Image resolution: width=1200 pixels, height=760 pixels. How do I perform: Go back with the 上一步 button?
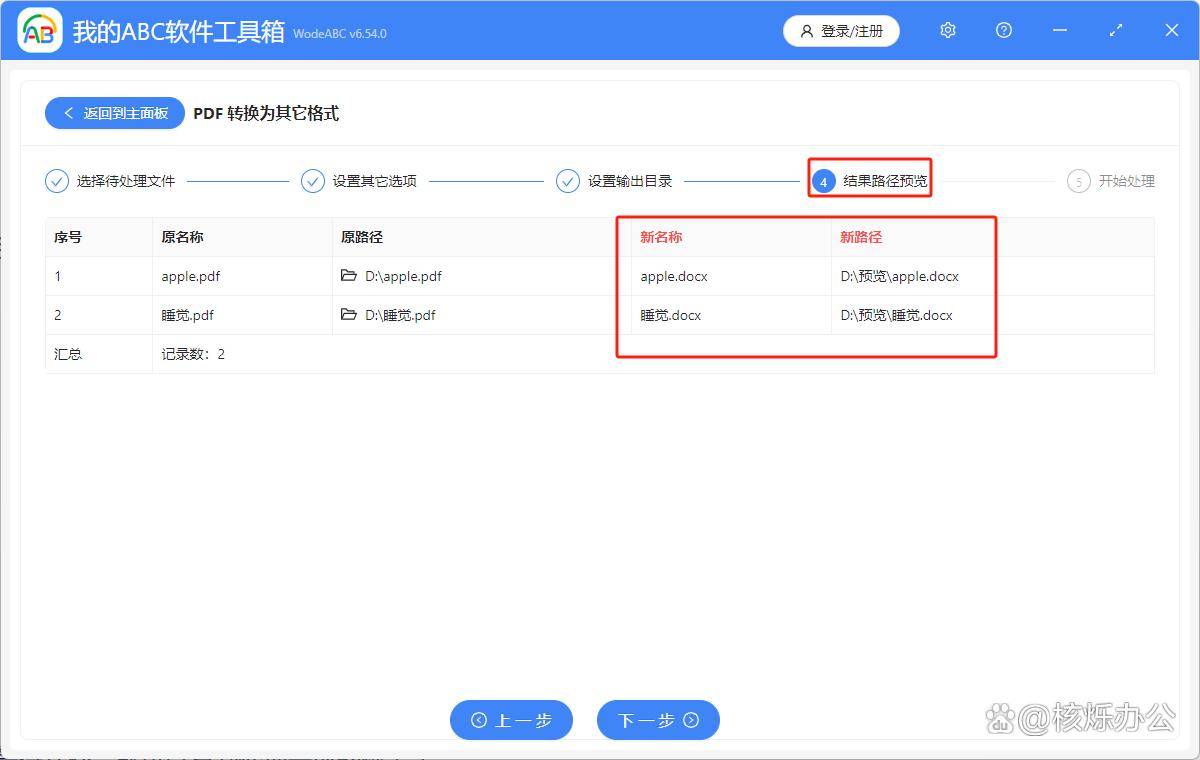[511, 720]
